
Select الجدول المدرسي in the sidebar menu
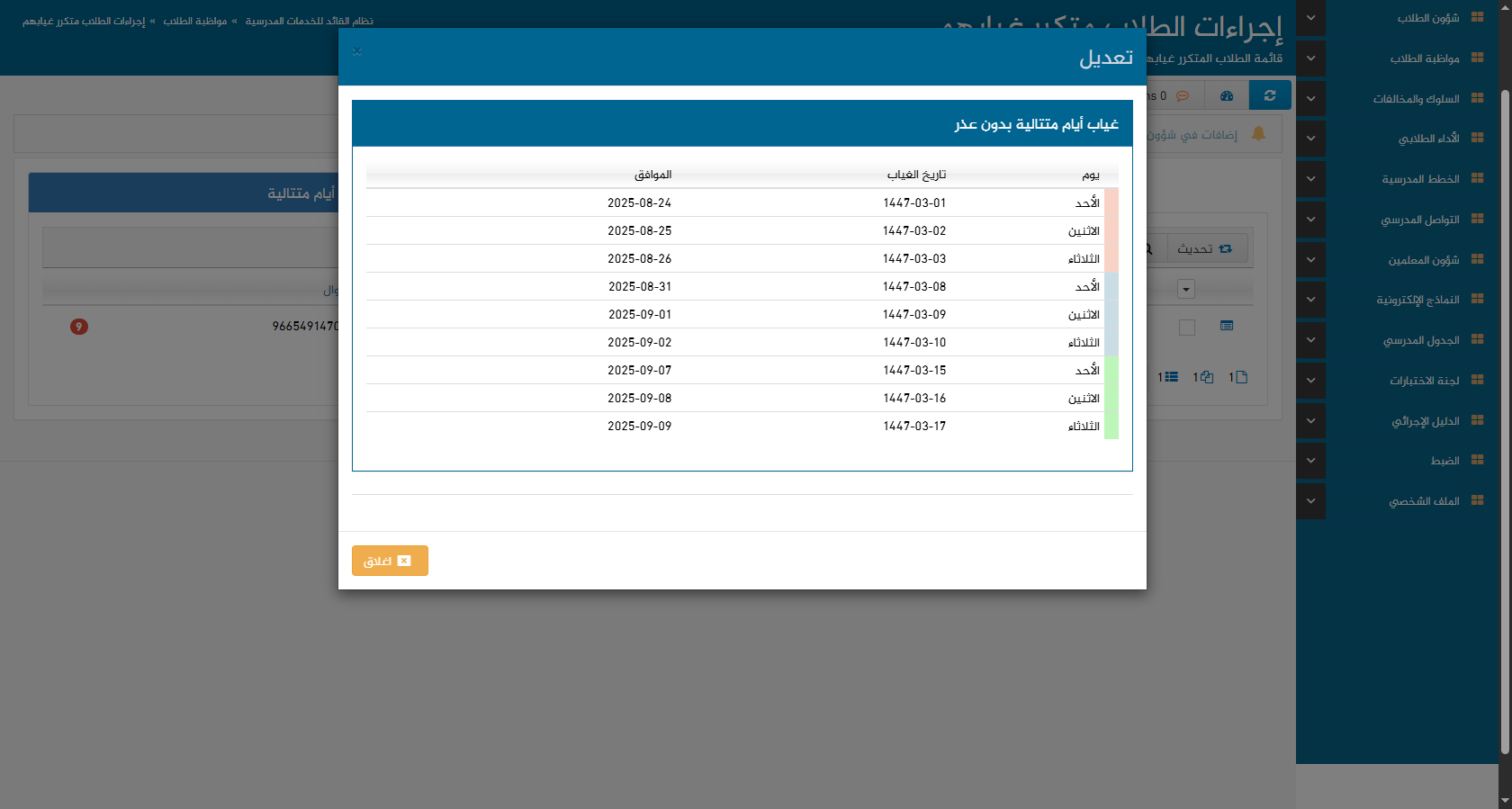click(1420, 340)
